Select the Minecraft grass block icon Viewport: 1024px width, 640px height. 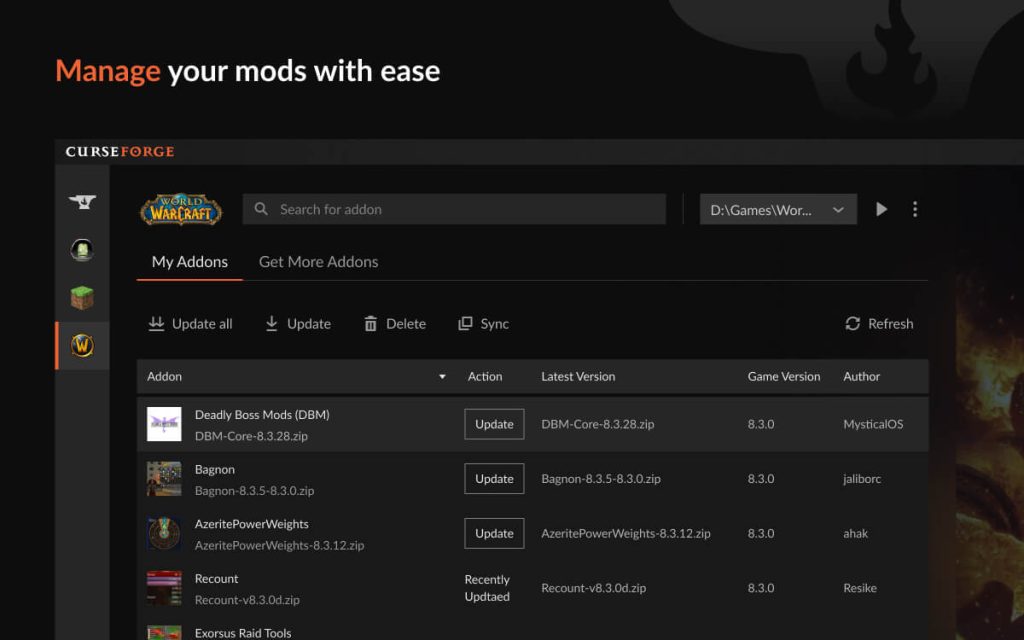point(82,298)
